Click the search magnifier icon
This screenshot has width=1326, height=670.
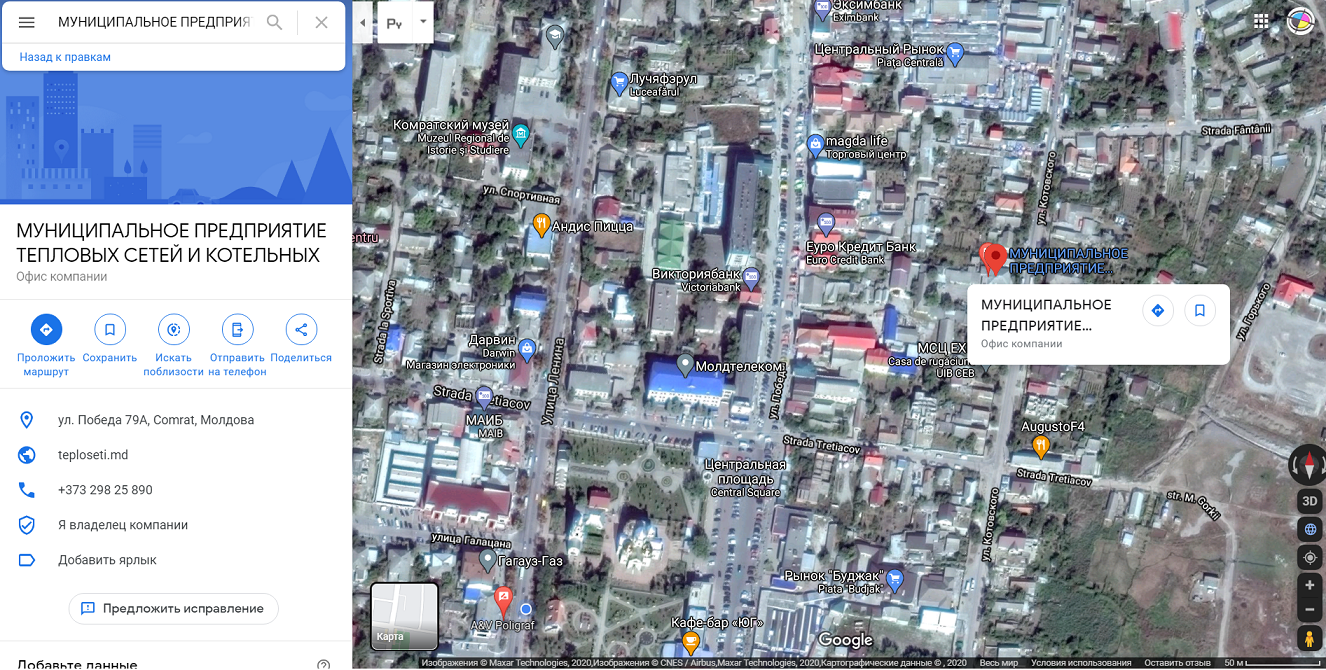point(274,22)
